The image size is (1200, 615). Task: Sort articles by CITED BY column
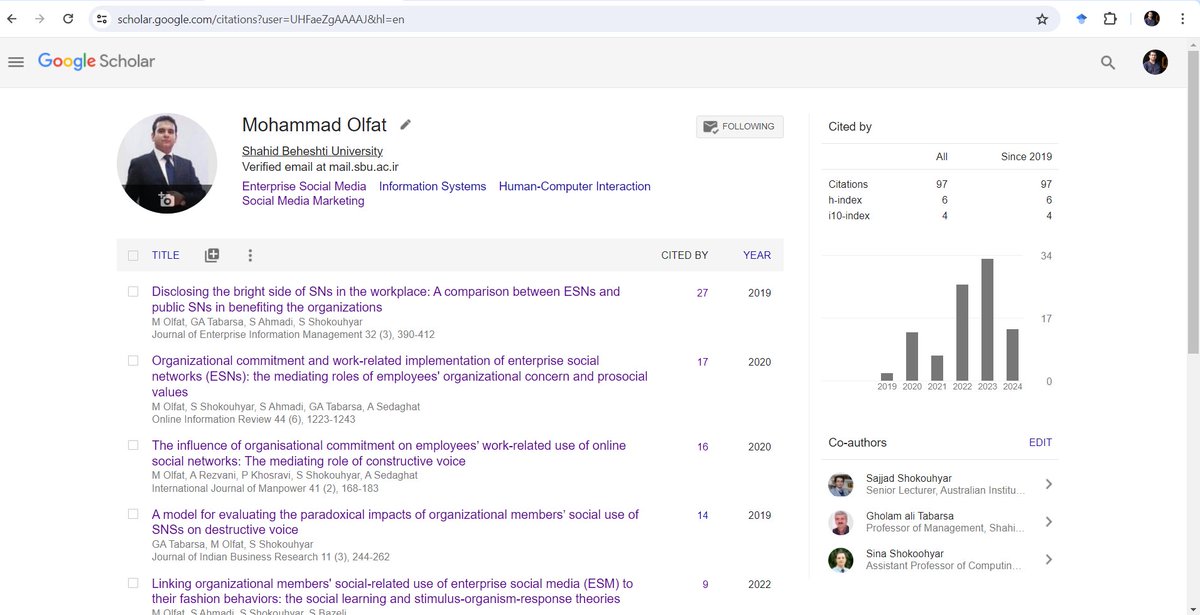(685, 255)
